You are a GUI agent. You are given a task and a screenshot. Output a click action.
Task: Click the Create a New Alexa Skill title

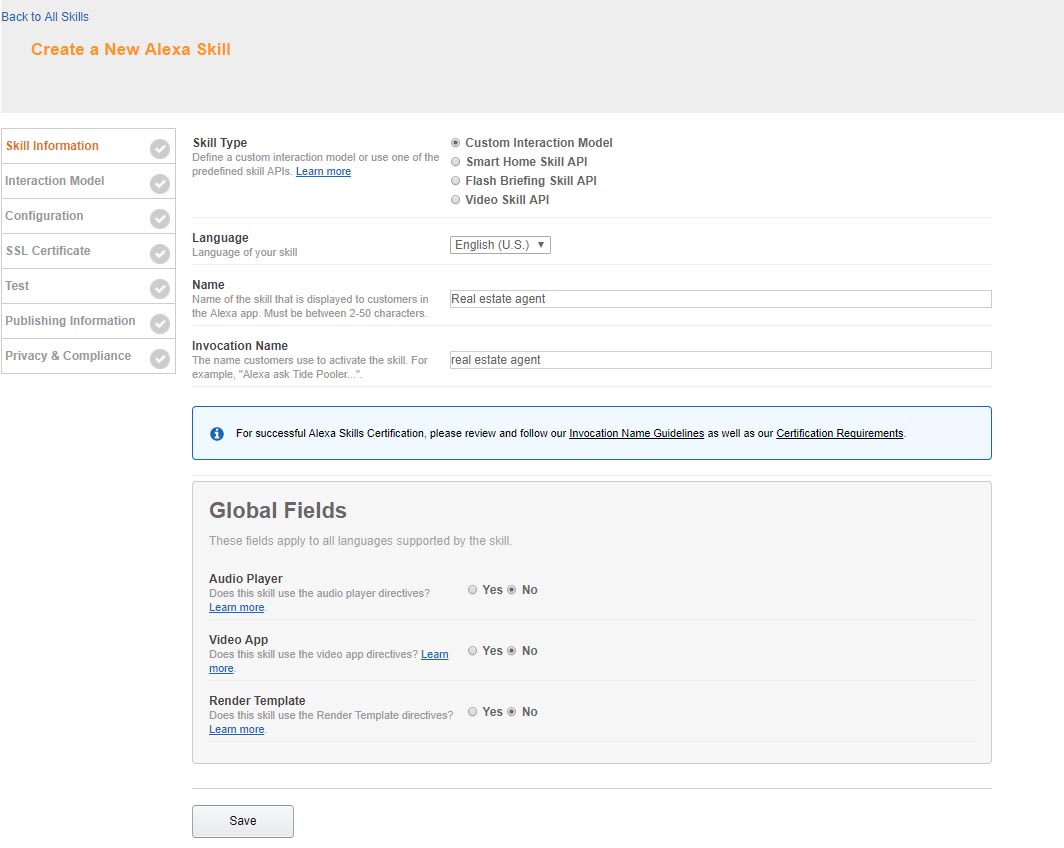(131, 50)
